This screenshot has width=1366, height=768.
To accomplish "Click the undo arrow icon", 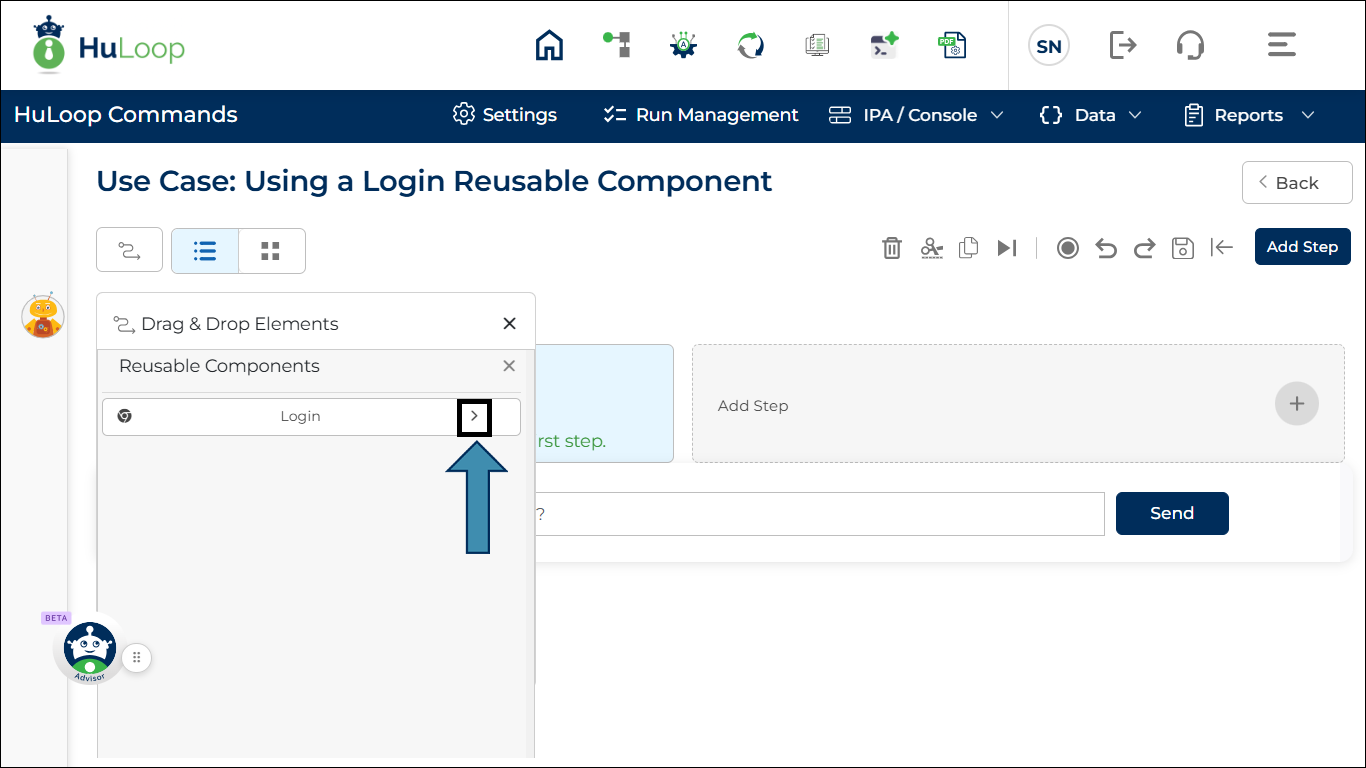I will [x=1105, y=247].
